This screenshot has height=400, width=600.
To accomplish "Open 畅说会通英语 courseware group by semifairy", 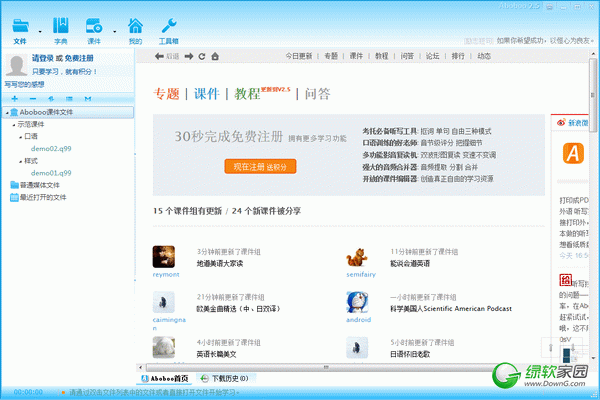I will [x=410, y=264].
